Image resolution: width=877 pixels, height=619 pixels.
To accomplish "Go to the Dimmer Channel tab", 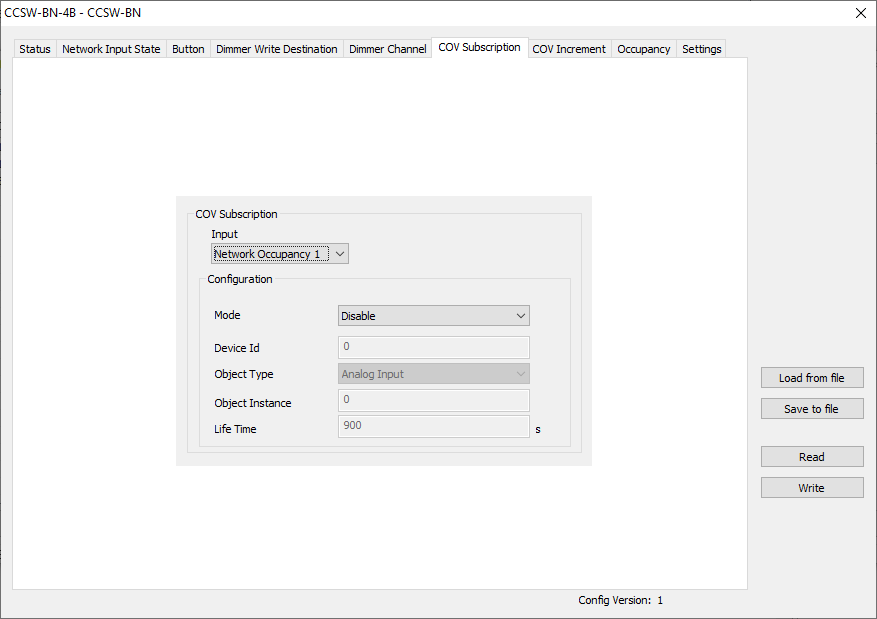I will pos(388,49).
